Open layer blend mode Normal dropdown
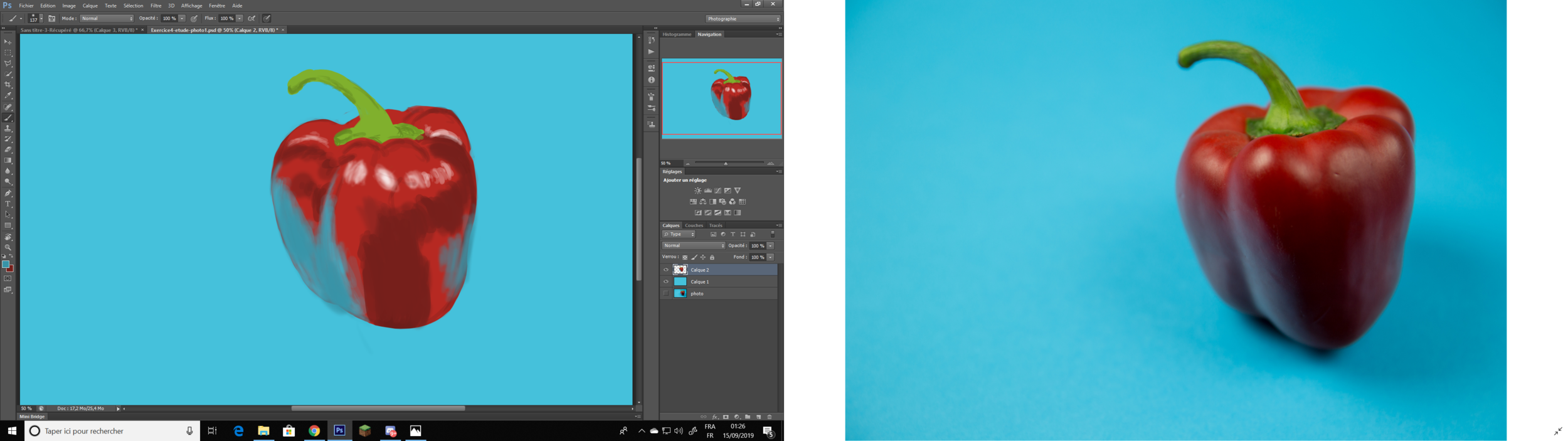This screenshot has width=1568, height=441. [x=694, y=246]
